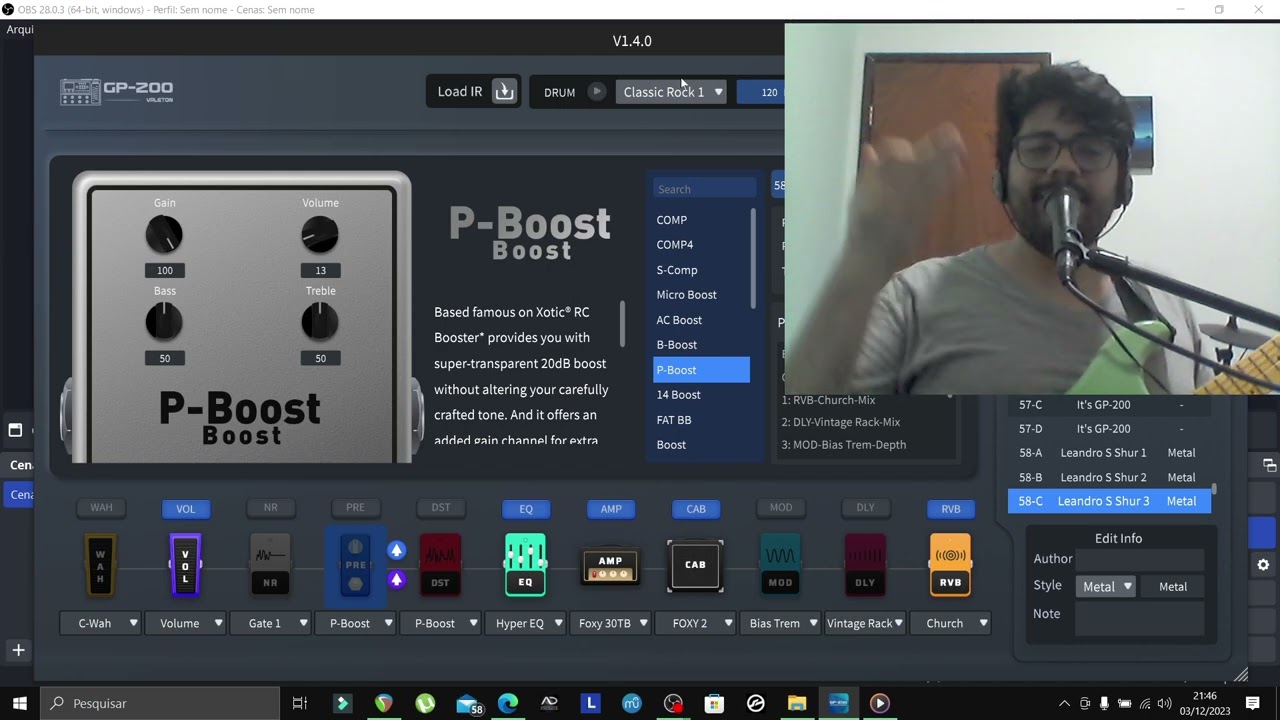Viewport: 1280px width, 720px height.
Task: Select the AMP head icon in the chain
Action: 610,565
